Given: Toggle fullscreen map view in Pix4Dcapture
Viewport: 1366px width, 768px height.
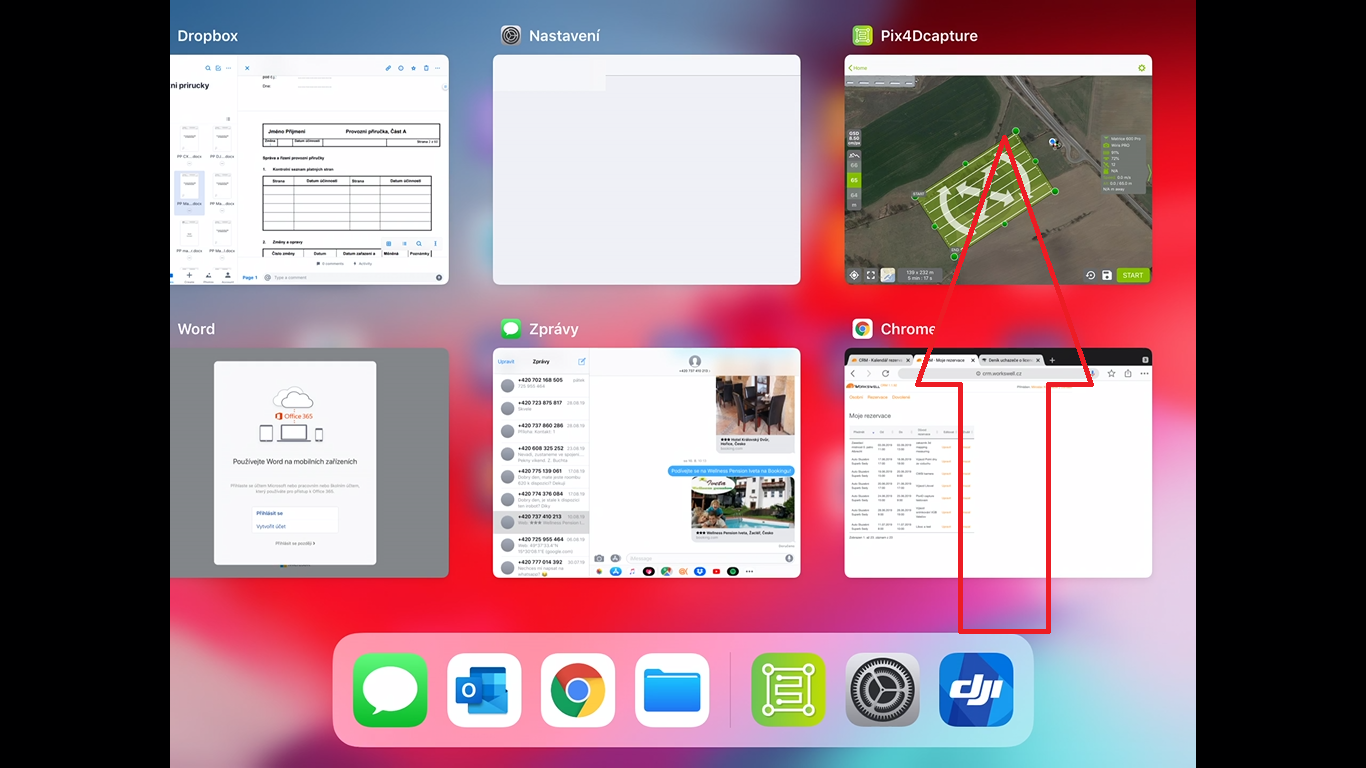Looking at the screenshot, I should pos(871,275).
